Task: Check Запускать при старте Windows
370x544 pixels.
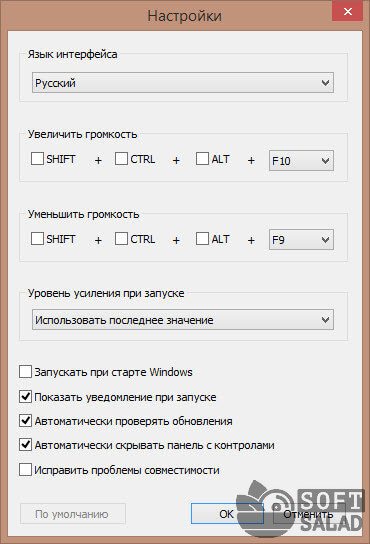Action: (x=25, y=372)
